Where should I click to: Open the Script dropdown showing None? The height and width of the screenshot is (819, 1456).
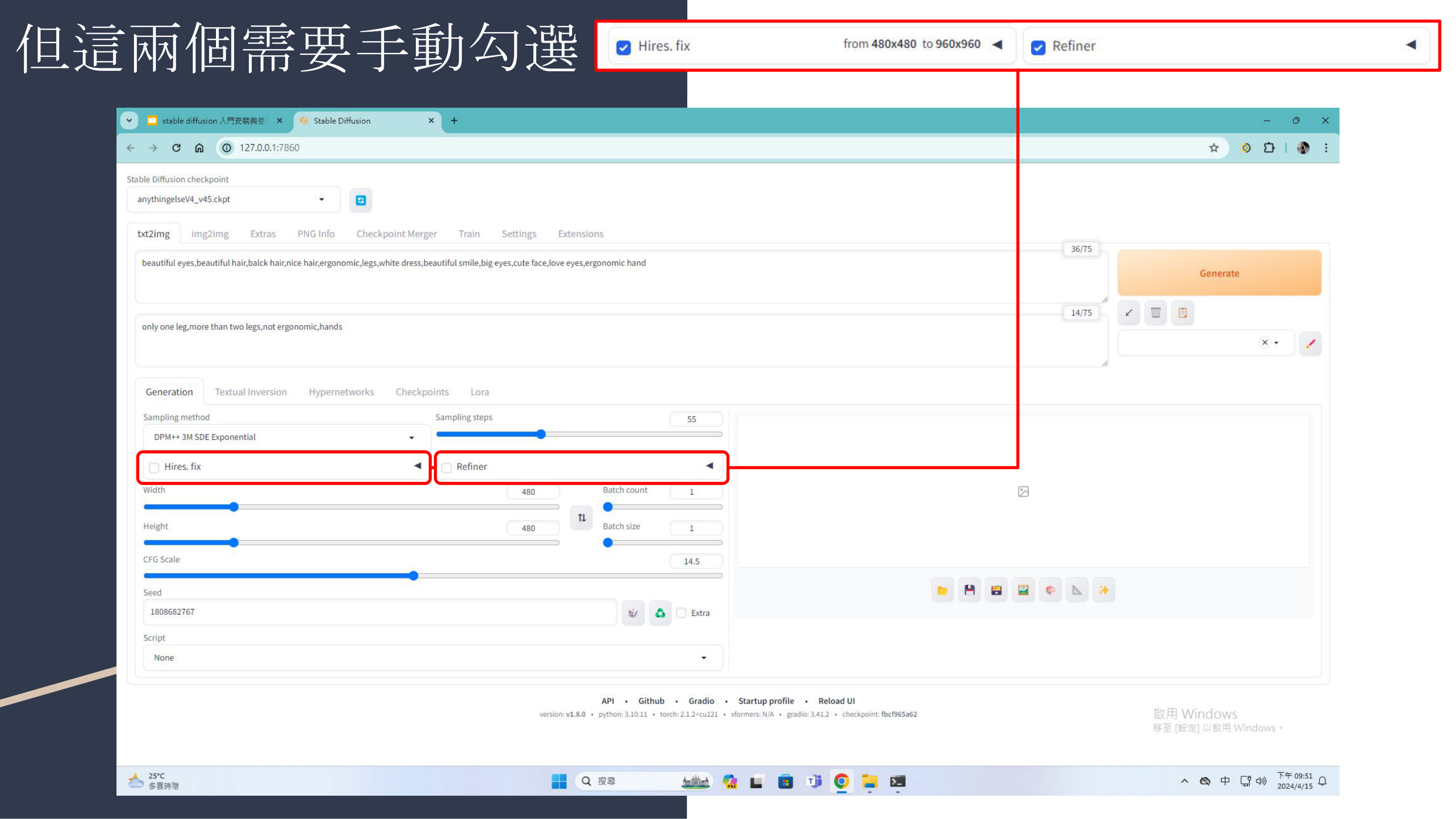pyautogui.click(x=432, y=658)
